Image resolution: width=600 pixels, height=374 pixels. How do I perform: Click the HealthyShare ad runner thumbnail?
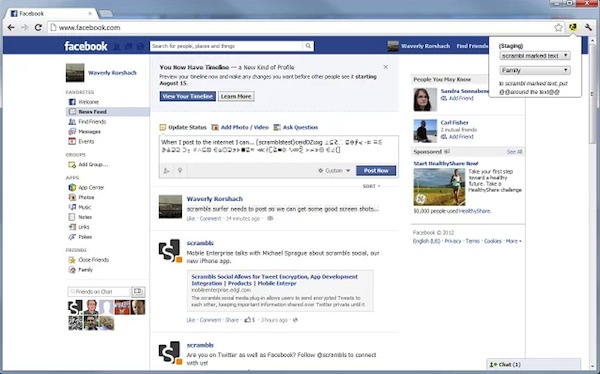439,187
